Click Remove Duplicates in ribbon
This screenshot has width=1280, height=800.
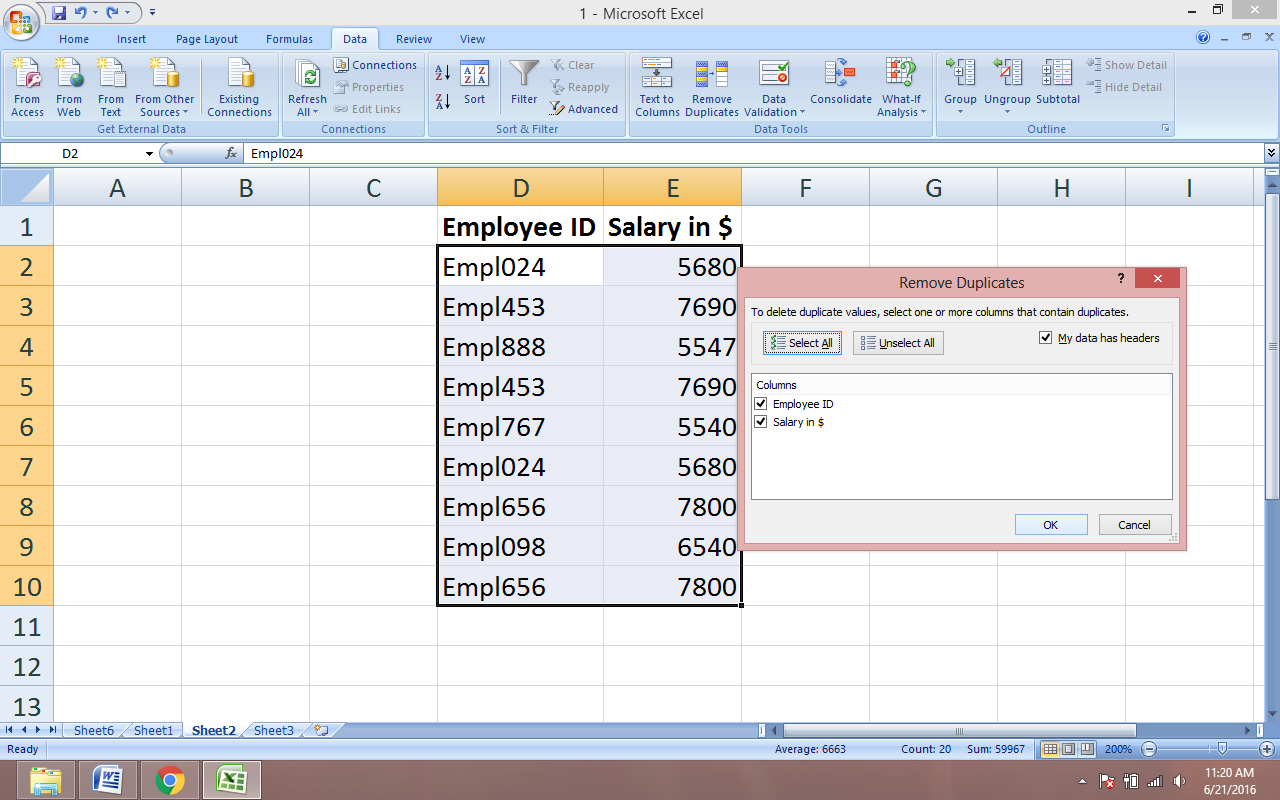712,88
